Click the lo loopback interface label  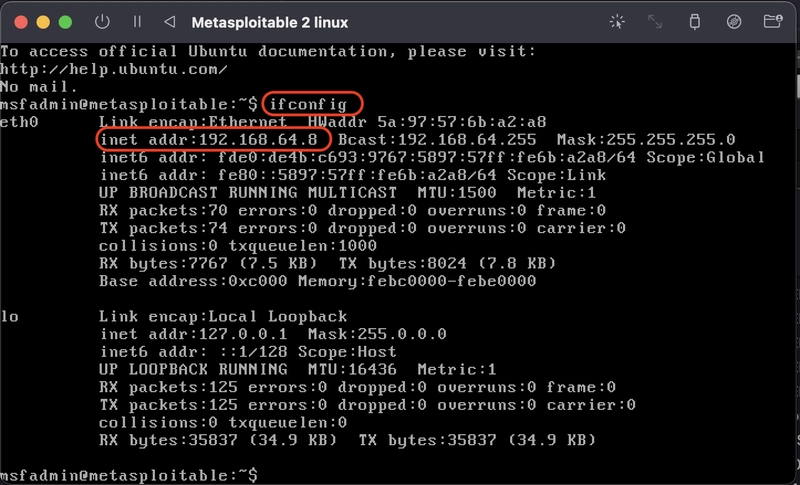coord(10,316)
